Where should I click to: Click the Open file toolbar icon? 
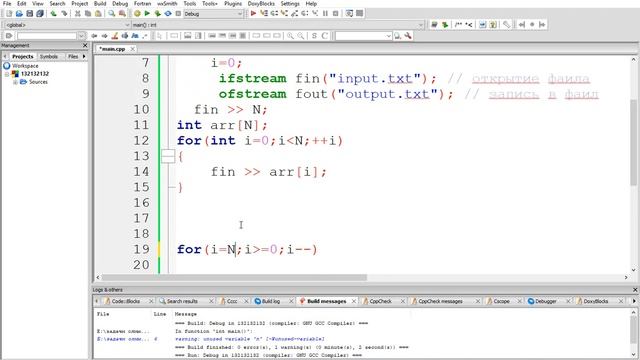point(19,13)
